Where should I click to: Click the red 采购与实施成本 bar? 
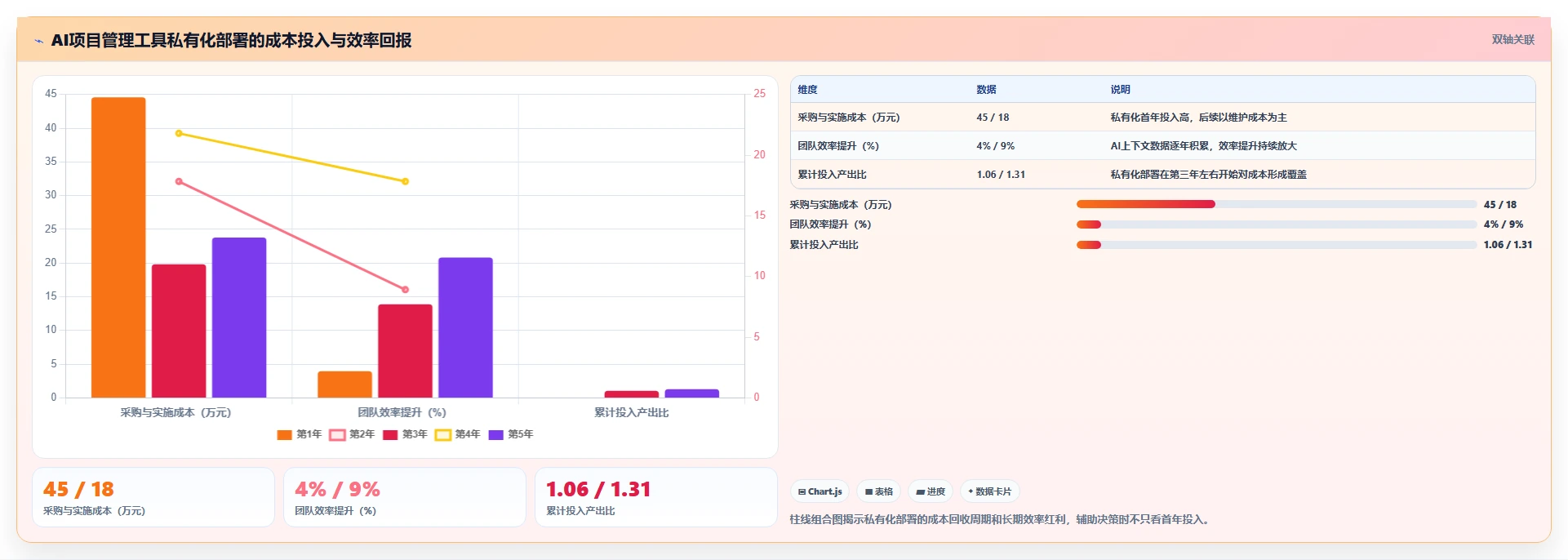179,331
